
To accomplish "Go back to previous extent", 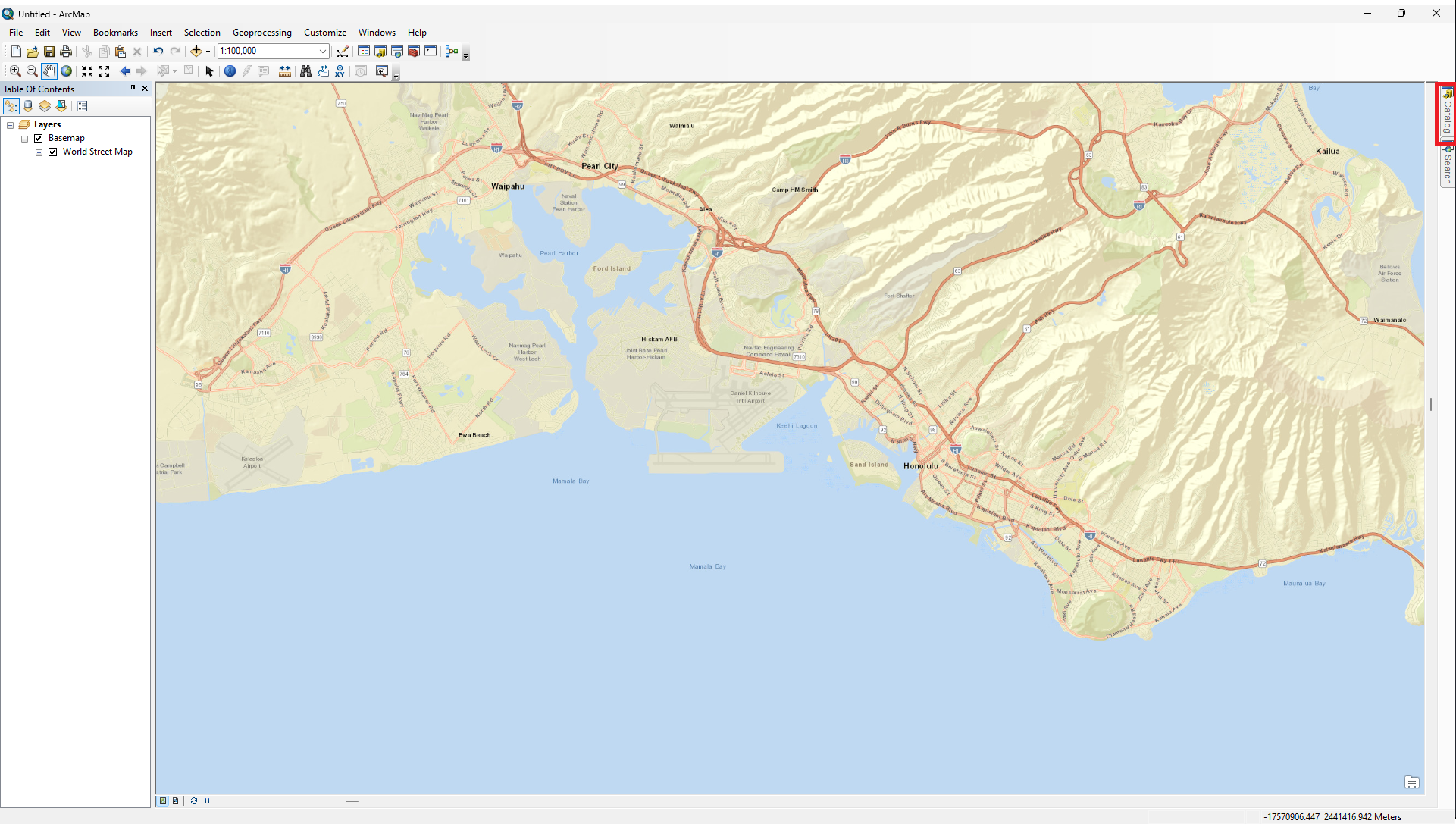I will pos(125,71).
